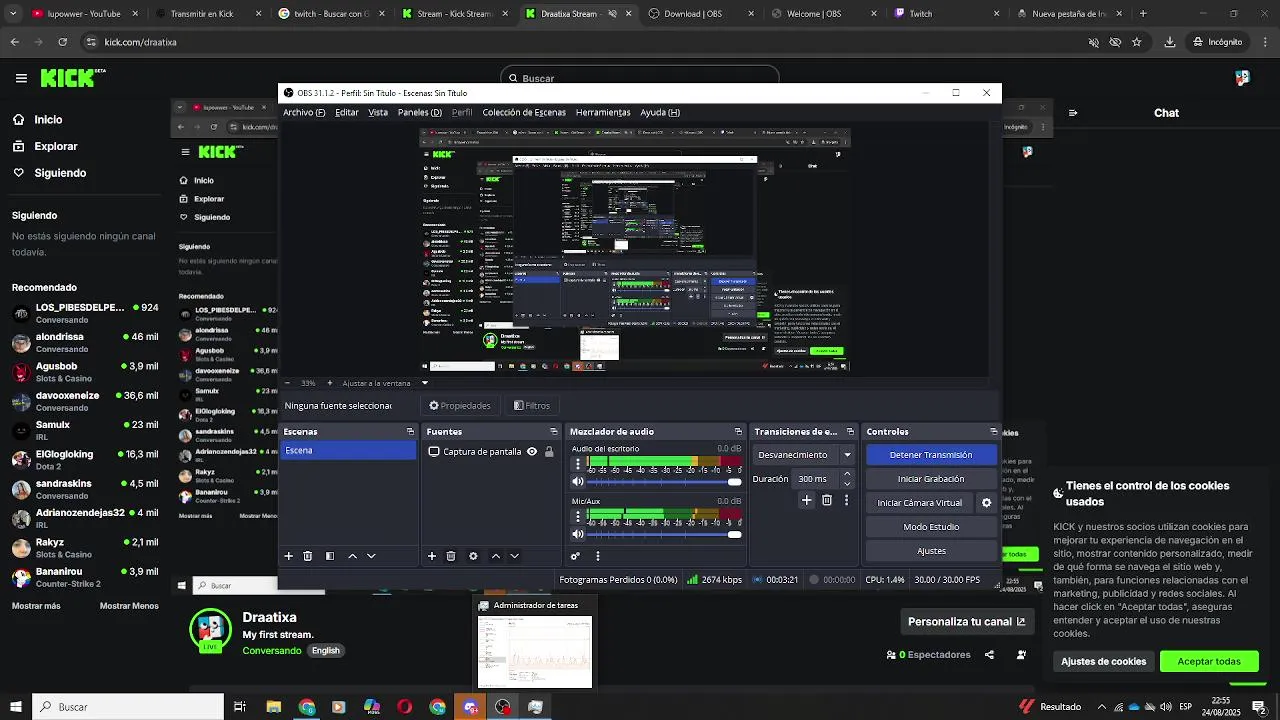
Task: Click Kick Buscar search field
Action: 640,78
